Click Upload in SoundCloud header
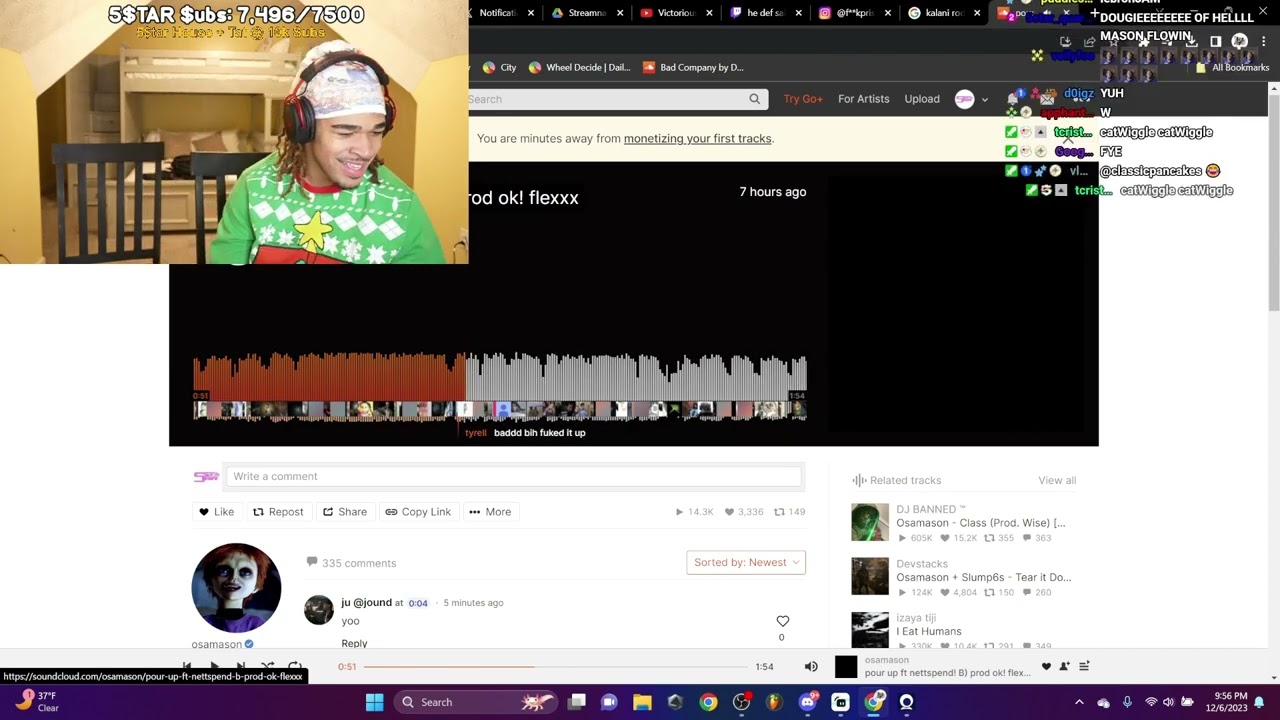Image resolution: width=1280 pixels, height=720 pixels. (922, 99)
